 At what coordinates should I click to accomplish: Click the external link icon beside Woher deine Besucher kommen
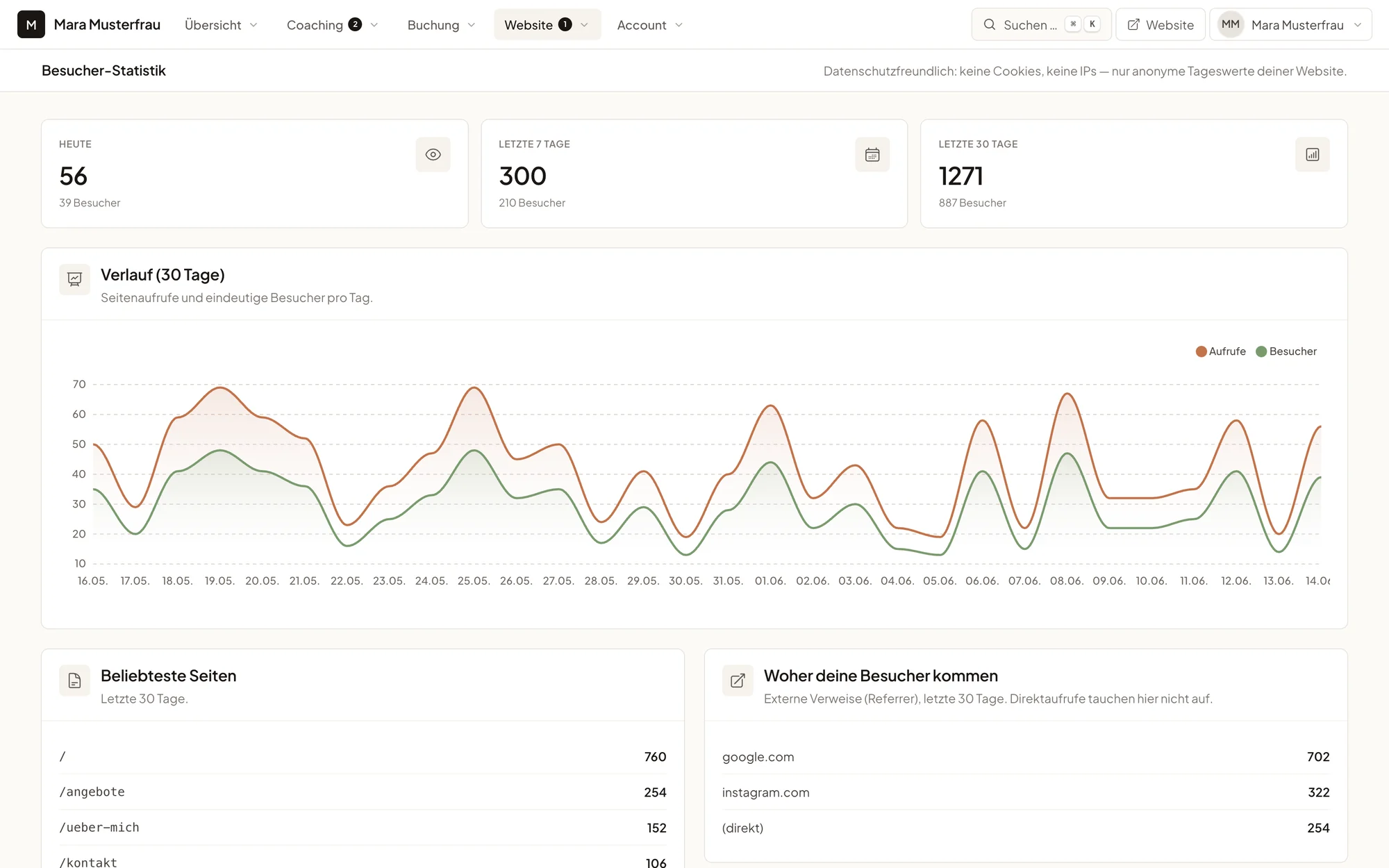(738, 681)
